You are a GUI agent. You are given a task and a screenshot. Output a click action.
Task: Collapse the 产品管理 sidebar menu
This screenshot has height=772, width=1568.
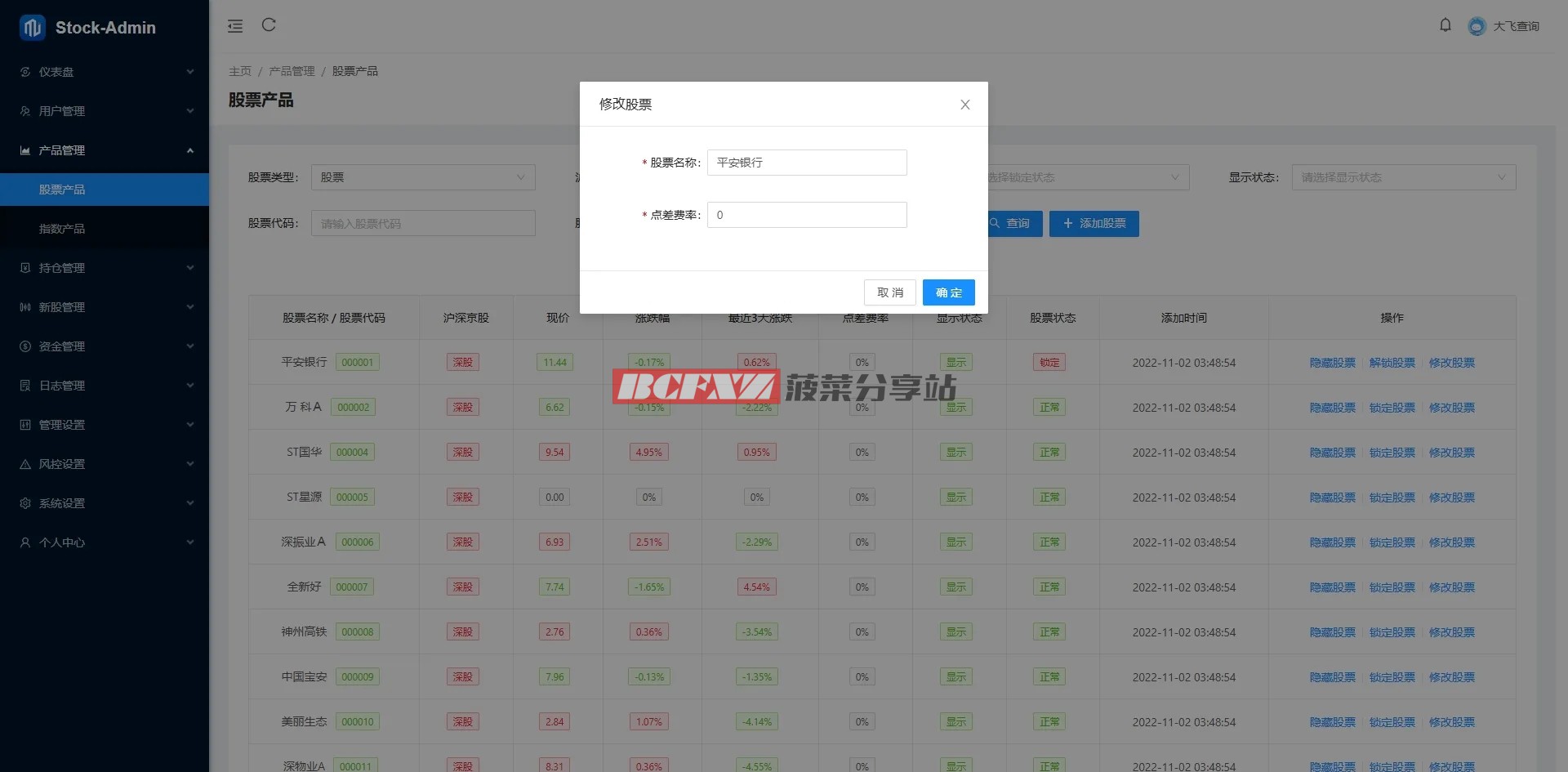(x=105, y=150)
